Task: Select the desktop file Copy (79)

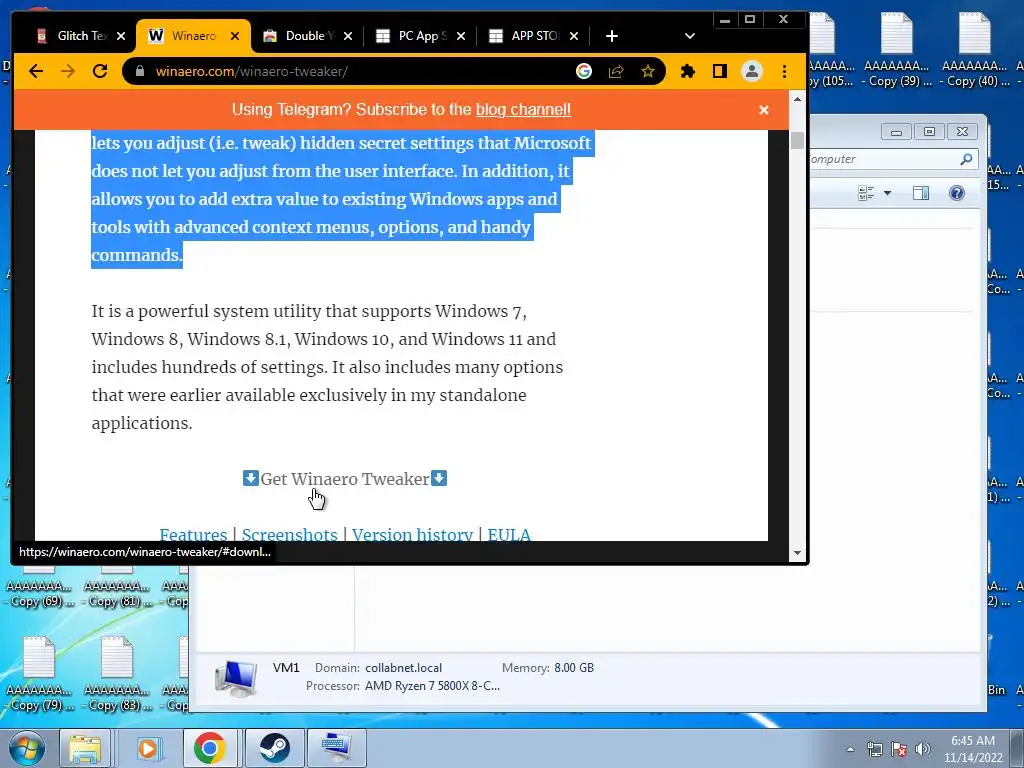Action: point(39,673)
